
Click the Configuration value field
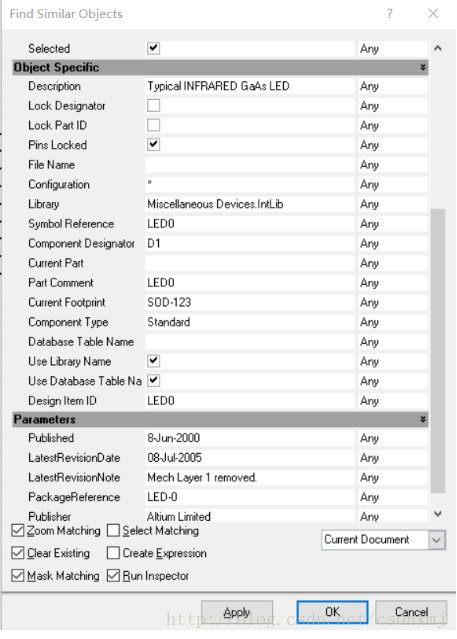249,184
